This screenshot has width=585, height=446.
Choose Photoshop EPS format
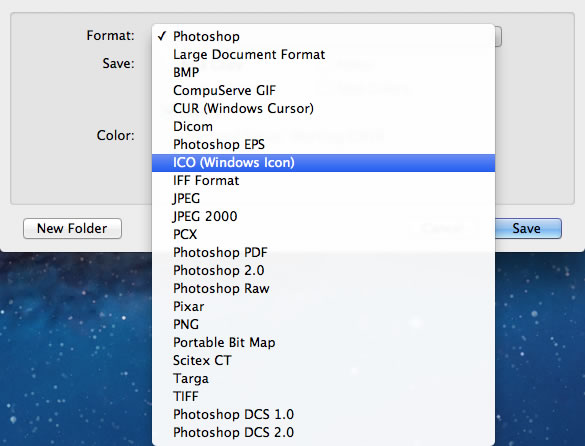coord(323,144)
